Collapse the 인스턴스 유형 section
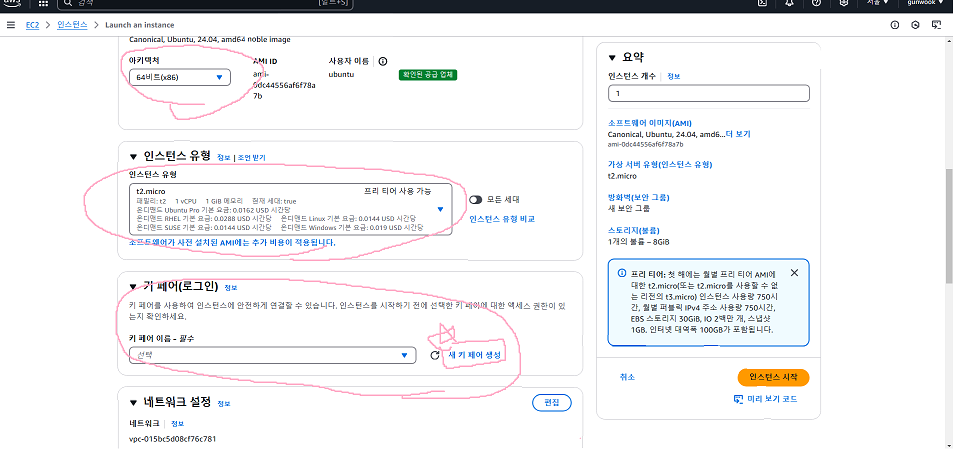This screenshot has width=953, height=455. [x=133, y=156]
